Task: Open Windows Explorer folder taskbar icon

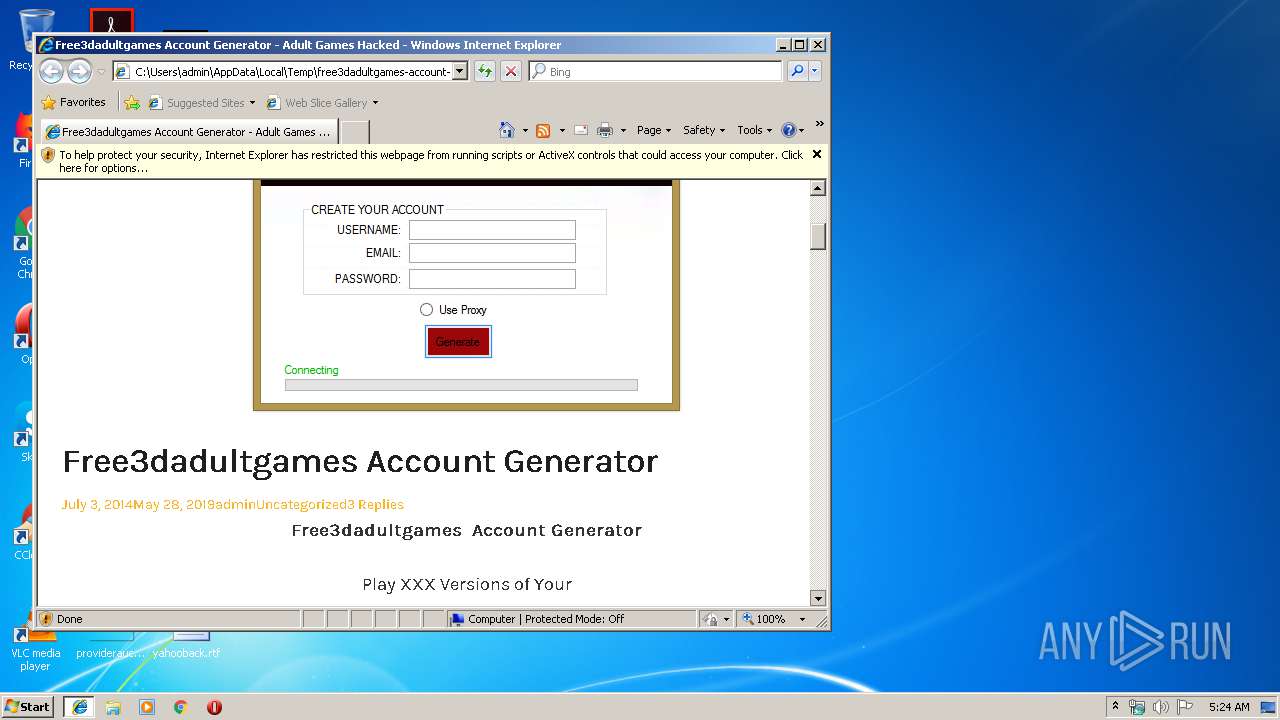Action: point(113,707)
